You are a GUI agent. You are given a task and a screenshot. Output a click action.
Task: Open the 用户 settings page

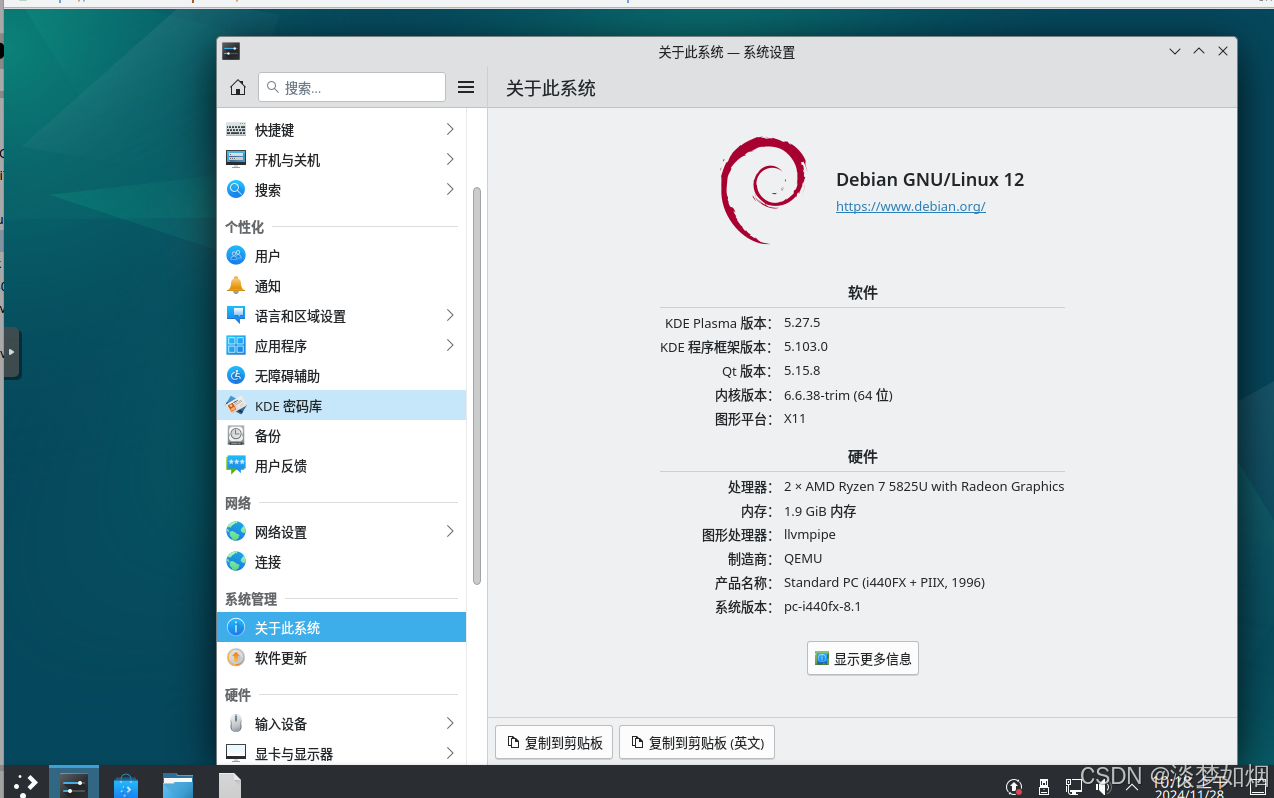point(341,256)
